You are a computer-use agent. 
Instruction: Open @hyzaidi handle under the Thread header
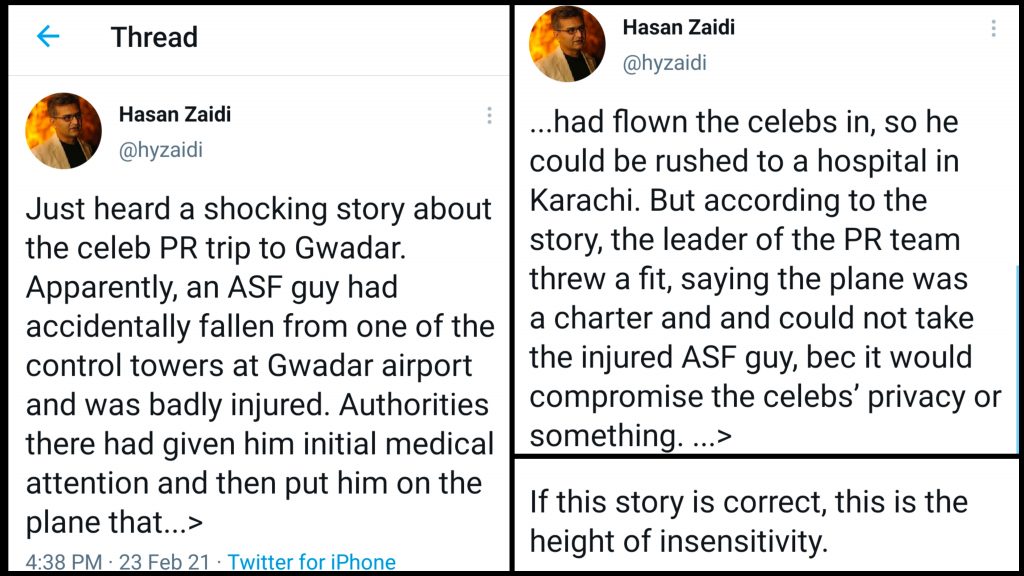coord(160,150)
